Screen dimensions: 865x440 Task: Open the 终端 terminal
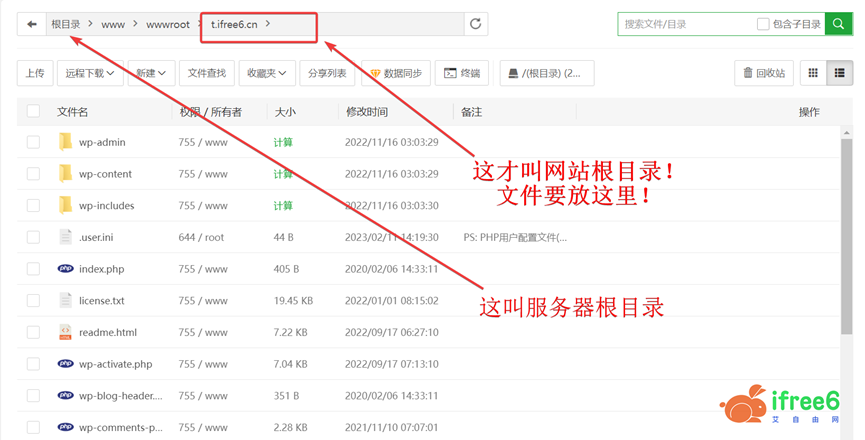coord(462,73)
